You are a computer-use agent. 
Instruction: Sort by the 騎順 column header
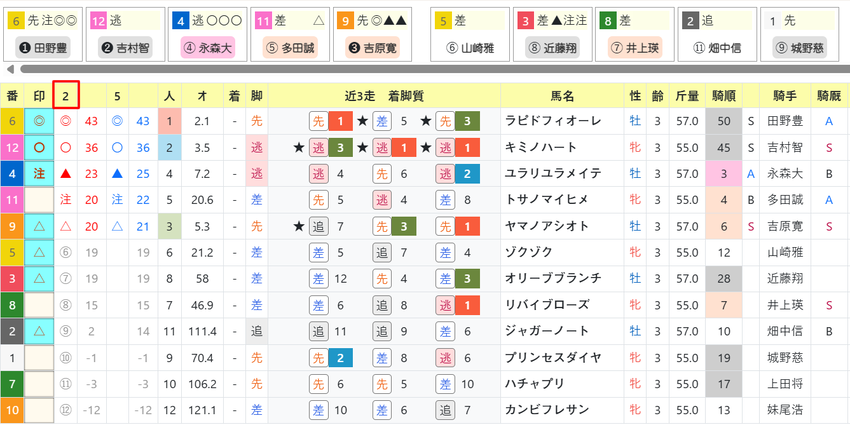click(724, 96)
